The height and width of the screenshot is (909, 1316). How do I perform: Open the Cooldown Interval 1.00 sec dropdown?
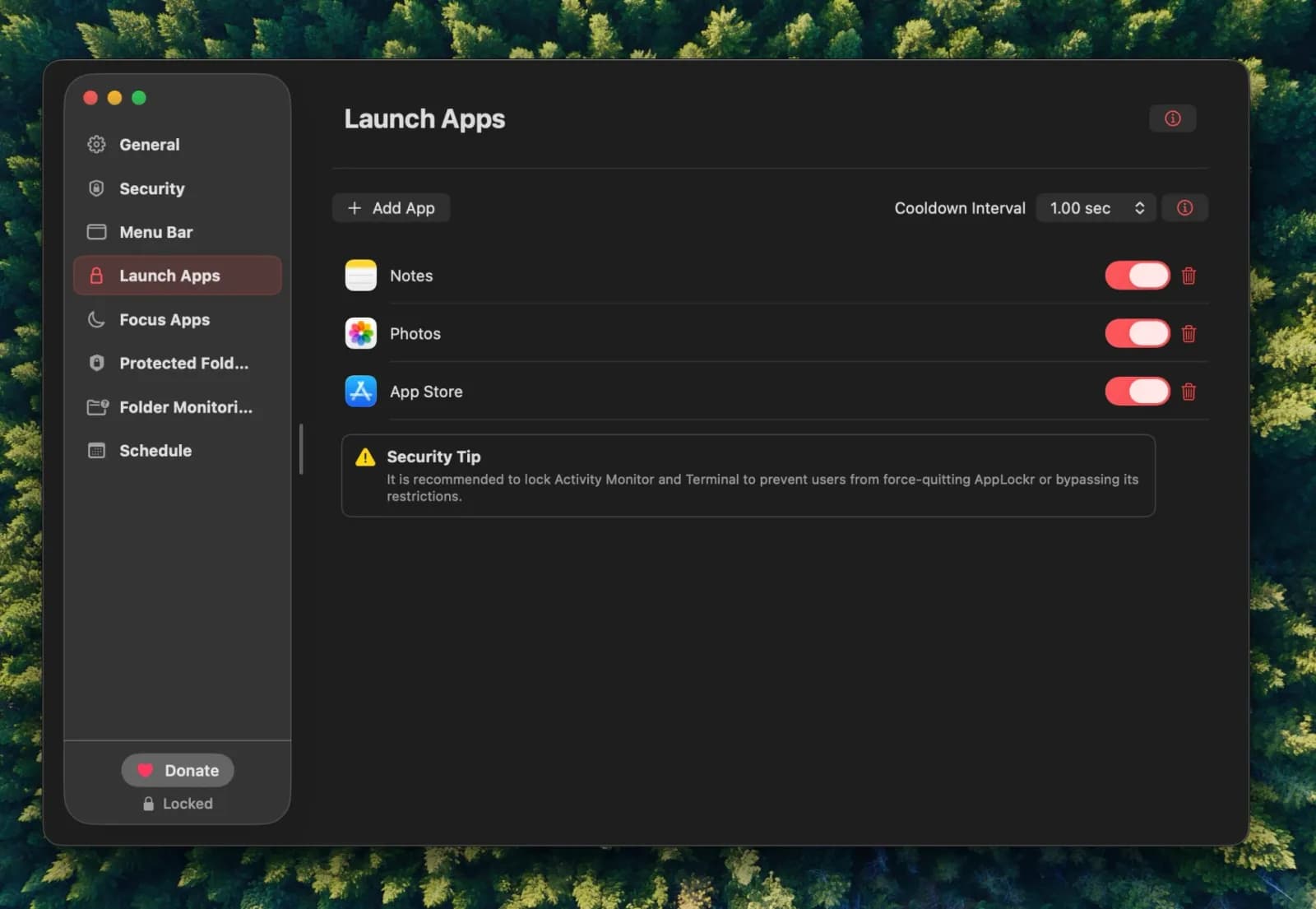click(x=1096, y=208)
